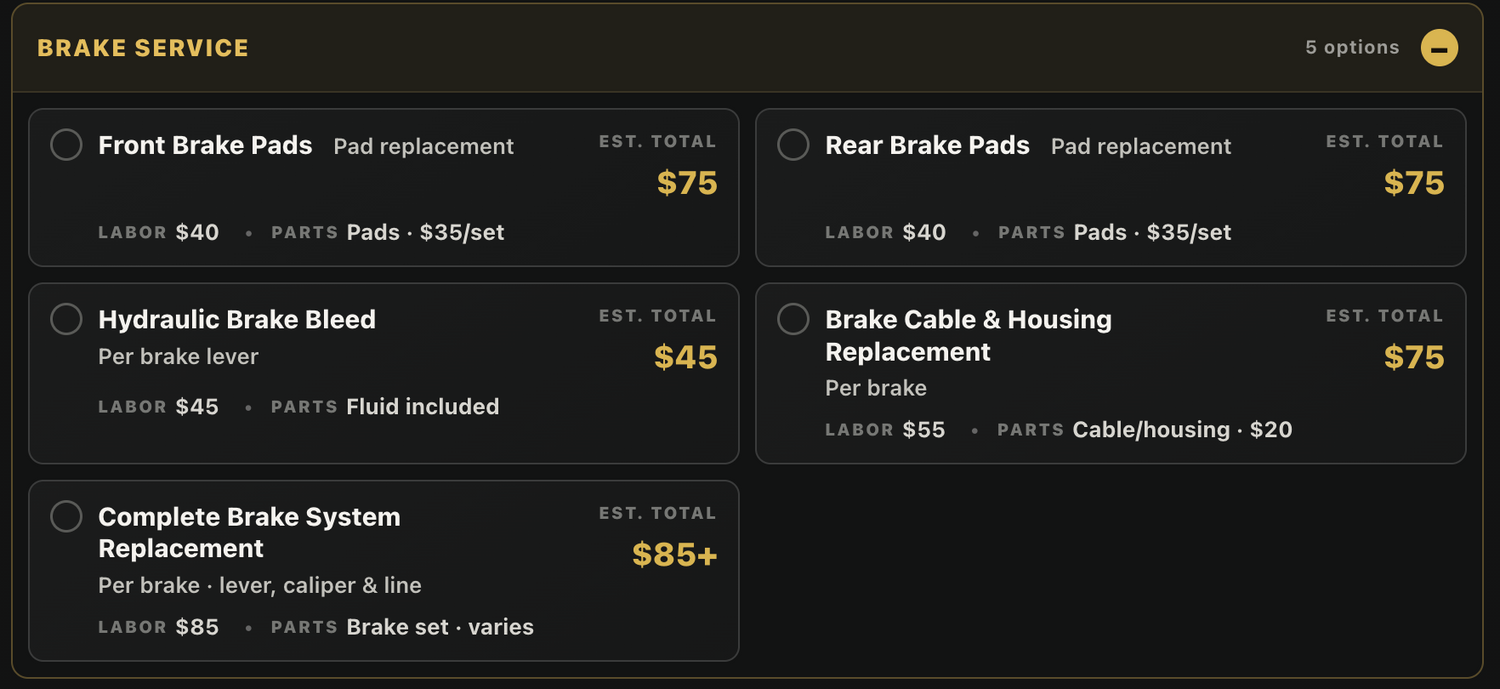Click the $85+ estimated total price
This screenshot has width=1500, height=689.
click(675, 554)
